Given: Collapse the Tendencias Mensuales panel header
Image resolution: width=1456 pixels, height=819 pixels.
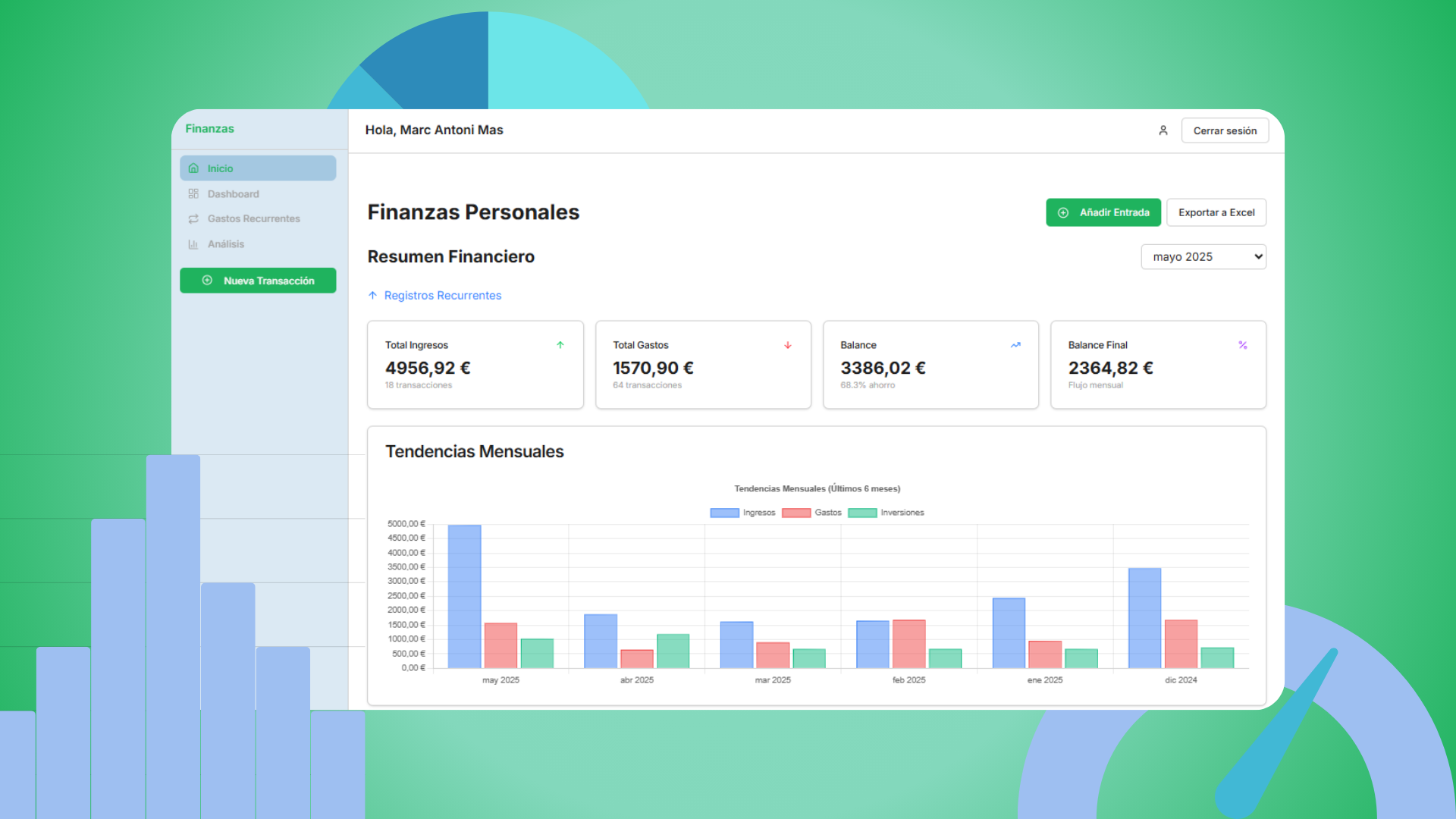Looking at the screenshot, I should point(474,450).
